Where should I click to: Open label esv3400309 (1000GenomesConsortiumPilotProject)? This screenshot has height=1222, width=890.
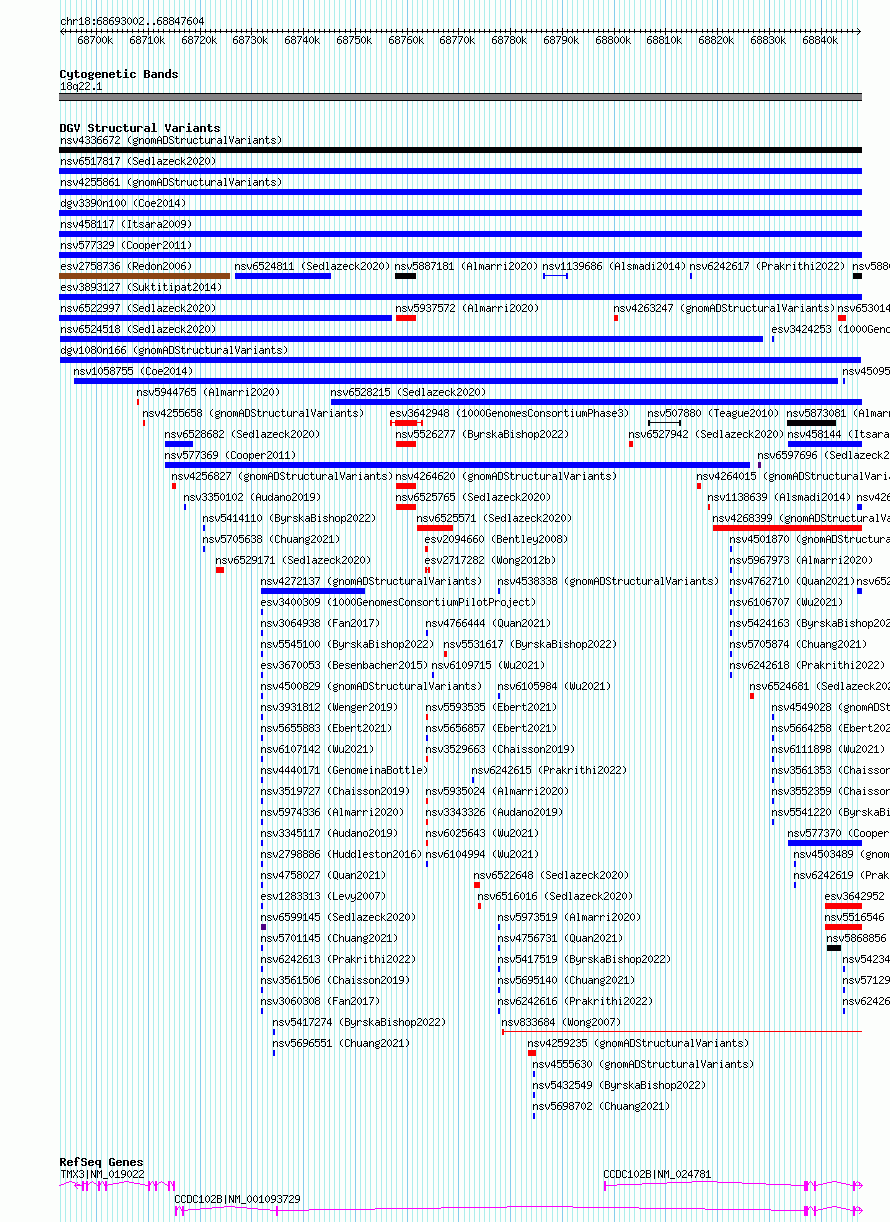(399, 602)
